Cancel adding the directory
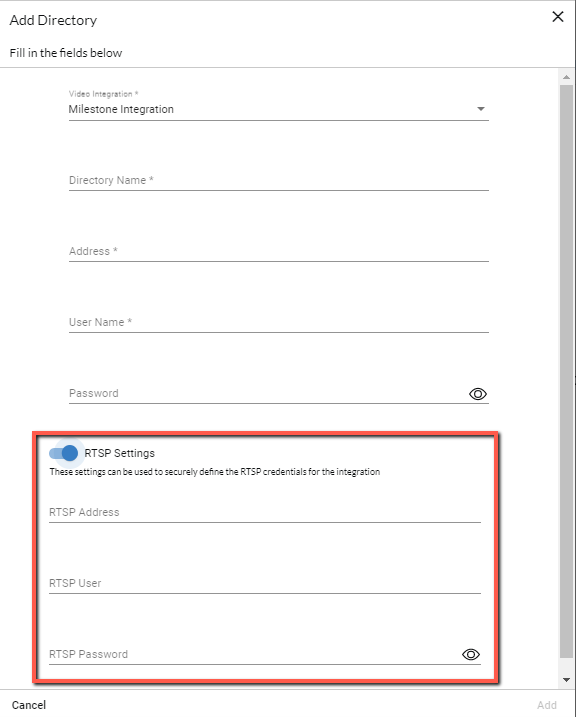This screenshot has width=576, height=717. click(29, 705)
